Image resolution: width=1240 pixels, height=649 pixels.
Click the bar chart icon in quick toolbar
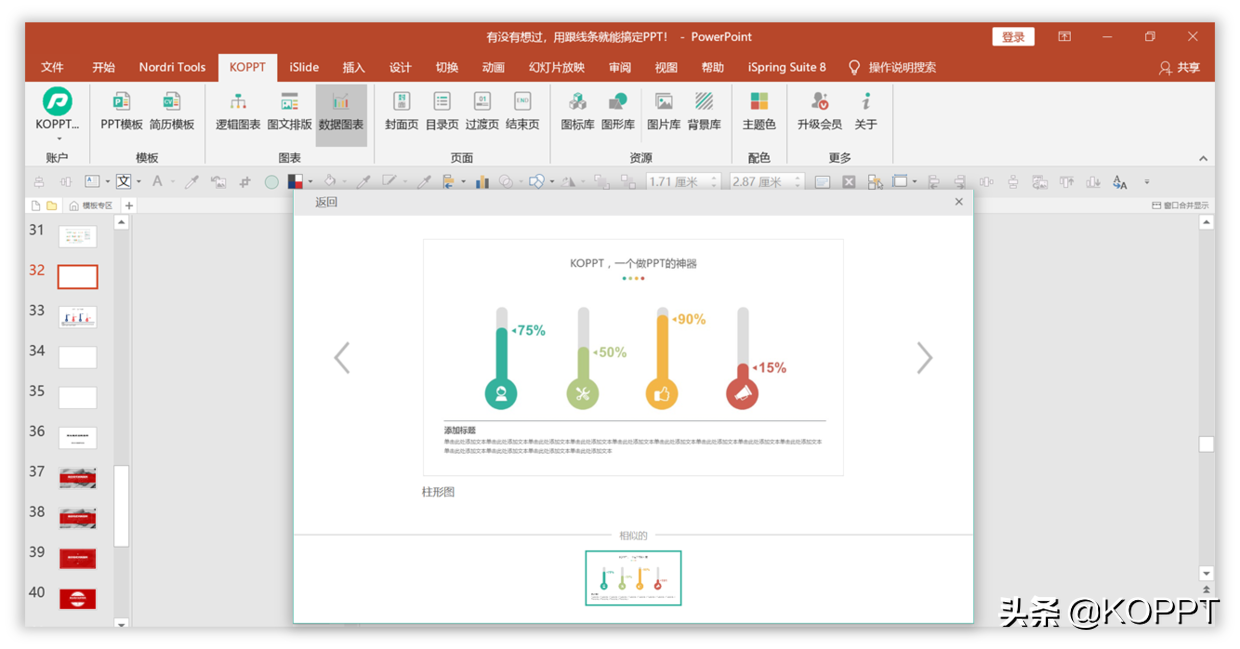(x=482, y=182)
